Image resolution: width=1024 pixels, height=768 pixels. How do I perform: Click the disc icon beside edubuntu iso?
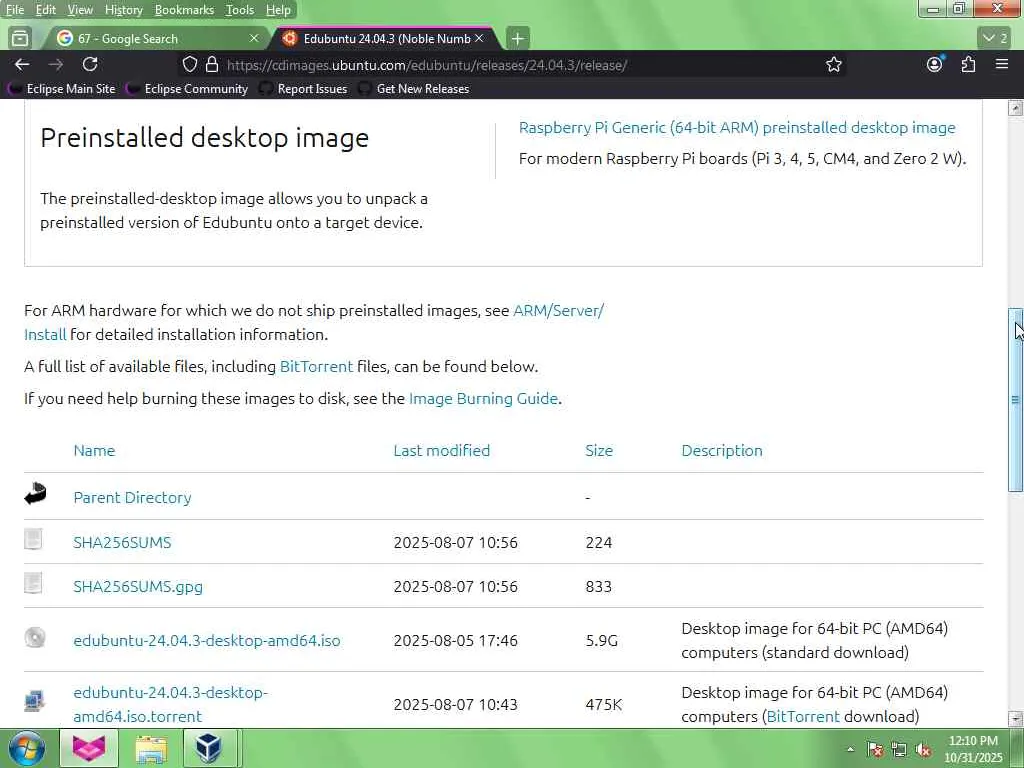(x=35, y=637)
